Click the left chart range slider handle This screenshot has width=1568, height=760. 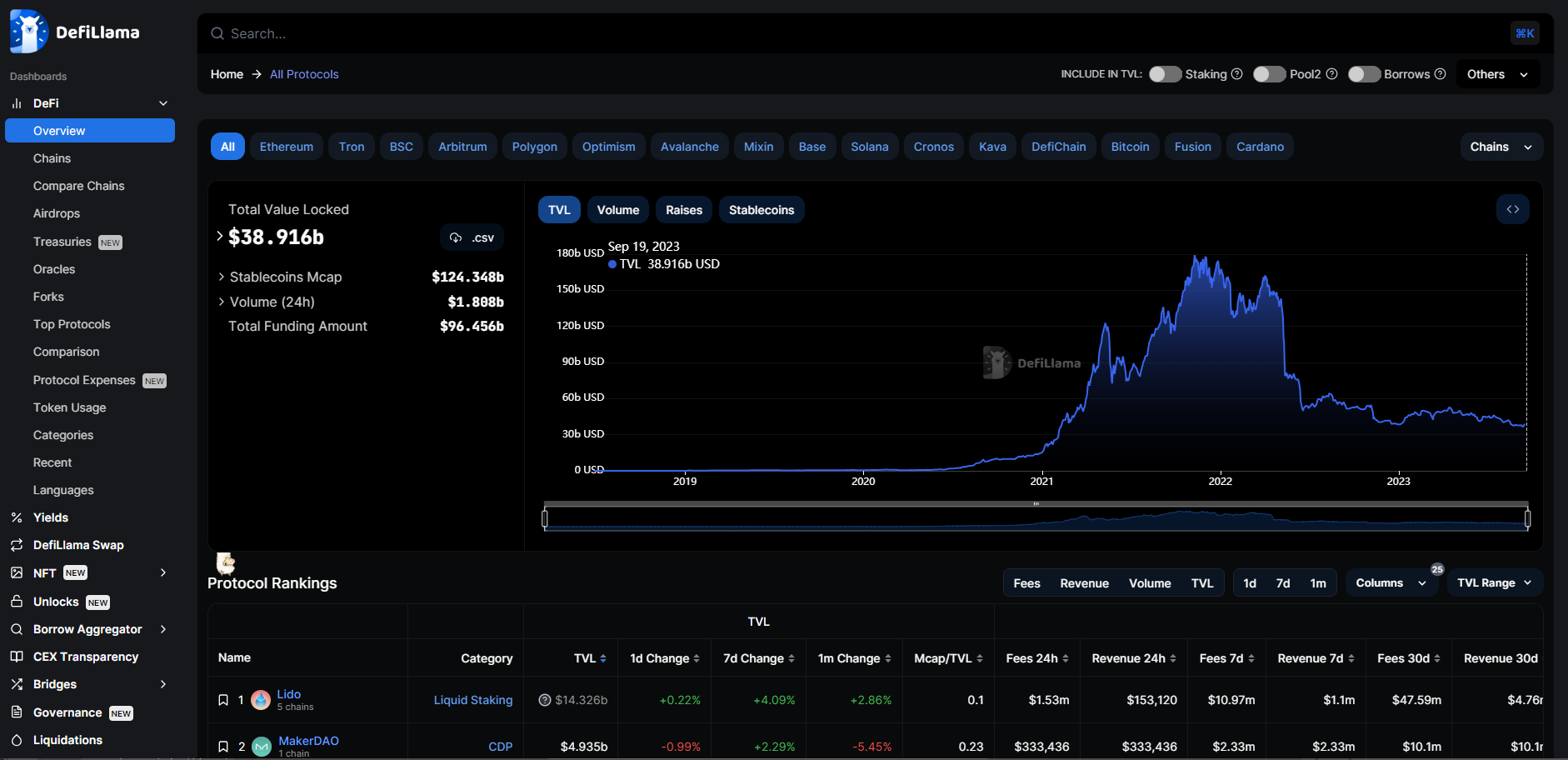coord(545,518)
